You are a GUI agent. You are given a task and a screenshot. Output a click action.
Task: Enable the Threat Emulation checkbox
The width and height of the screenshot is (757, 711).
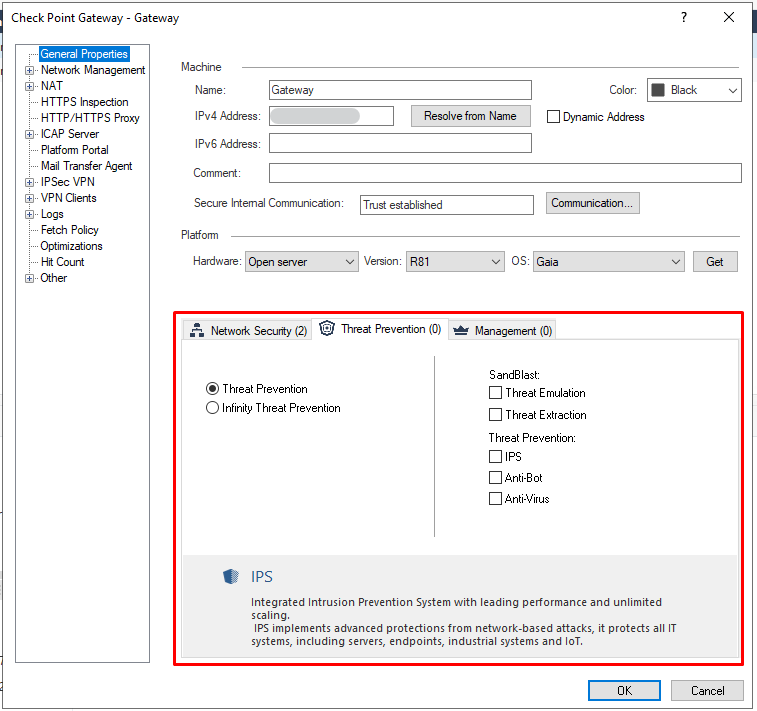pos(495,393)
